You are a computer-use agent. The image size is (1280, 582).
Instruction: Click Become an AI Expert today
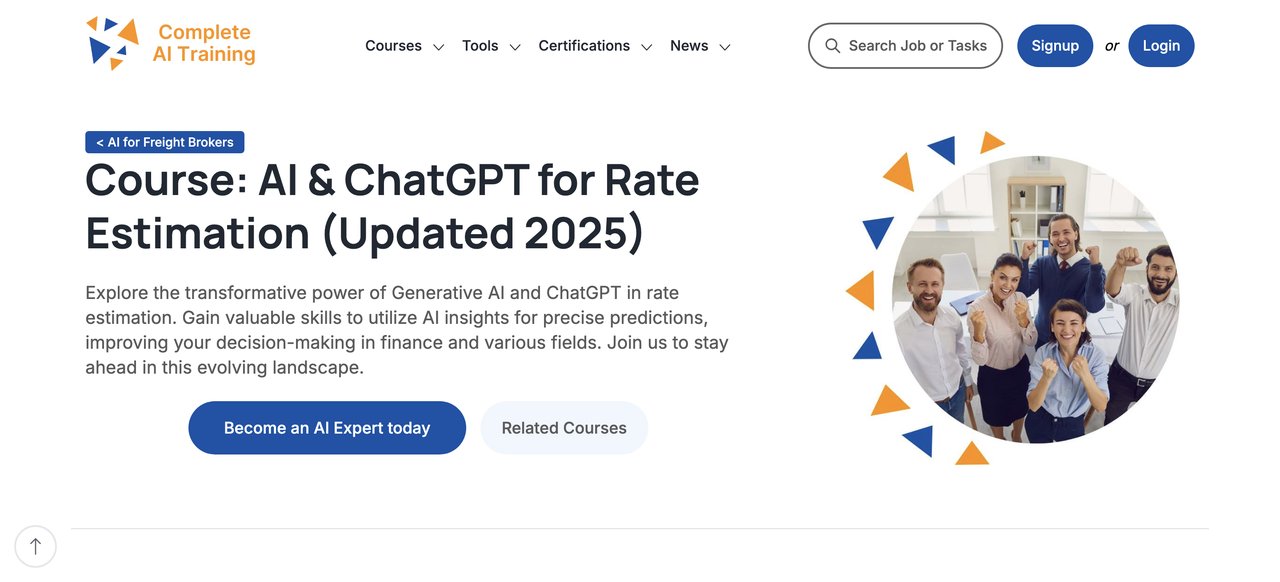click(327, 428)
